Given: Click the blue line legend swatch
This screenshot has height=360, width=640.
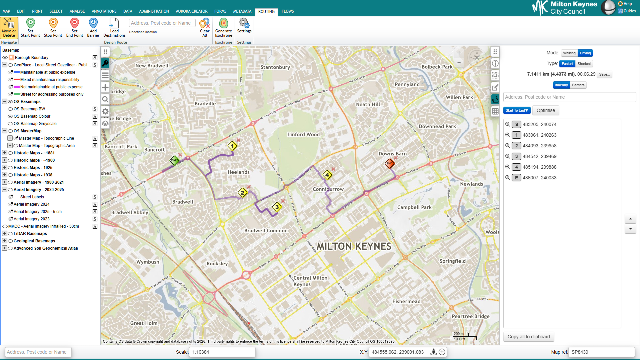Looking at the screenshot, I should coord(17,72).
